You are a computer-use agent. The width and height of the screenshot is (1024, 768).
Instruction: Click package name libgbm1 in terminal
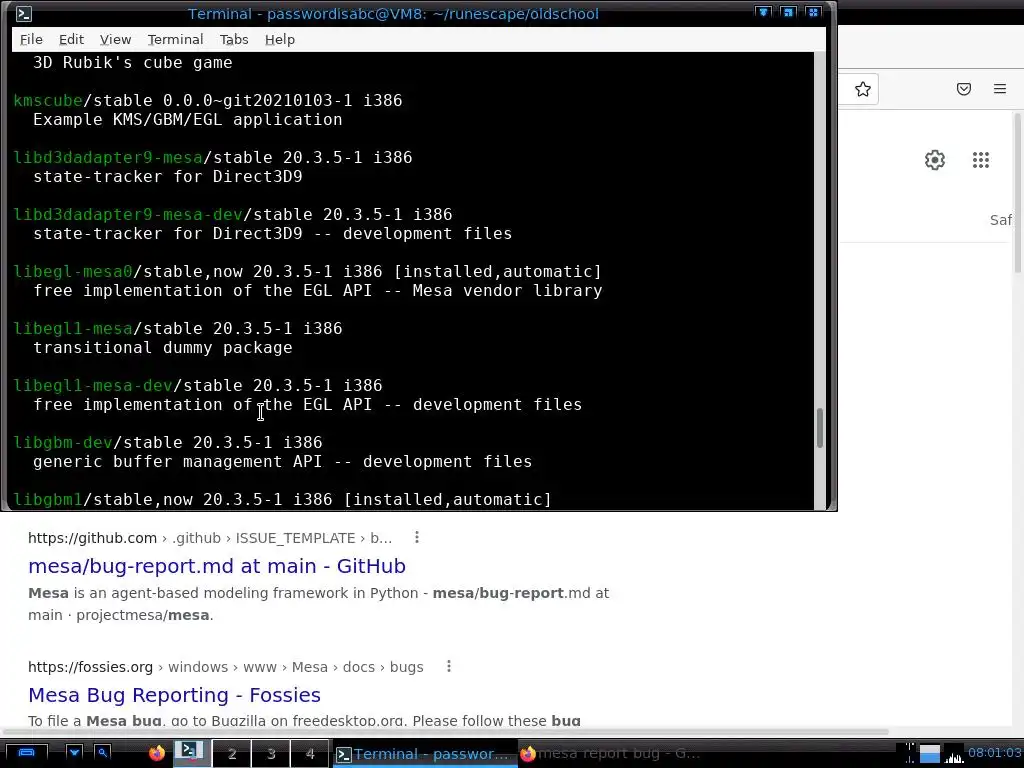48,500
